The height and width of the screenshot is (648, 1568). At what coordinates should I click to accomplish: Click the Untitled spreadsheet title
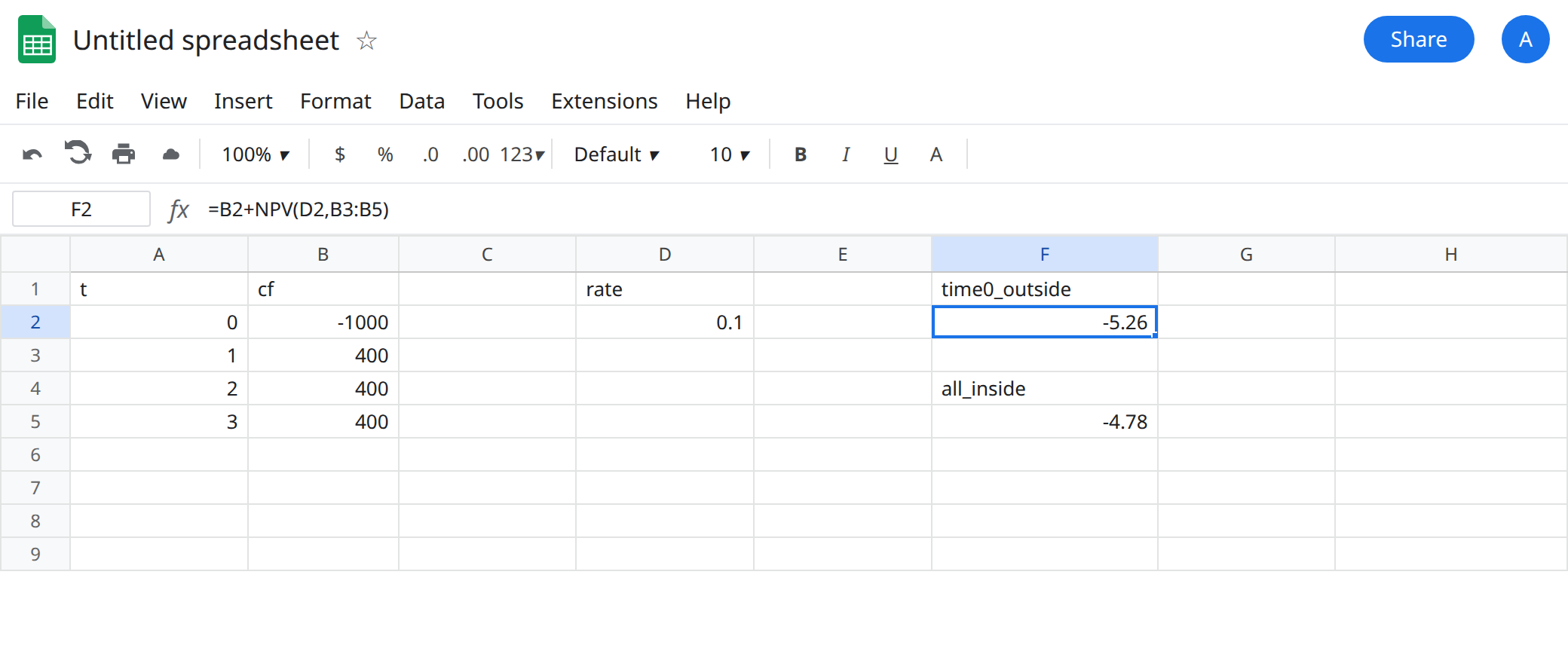(206, 40)
